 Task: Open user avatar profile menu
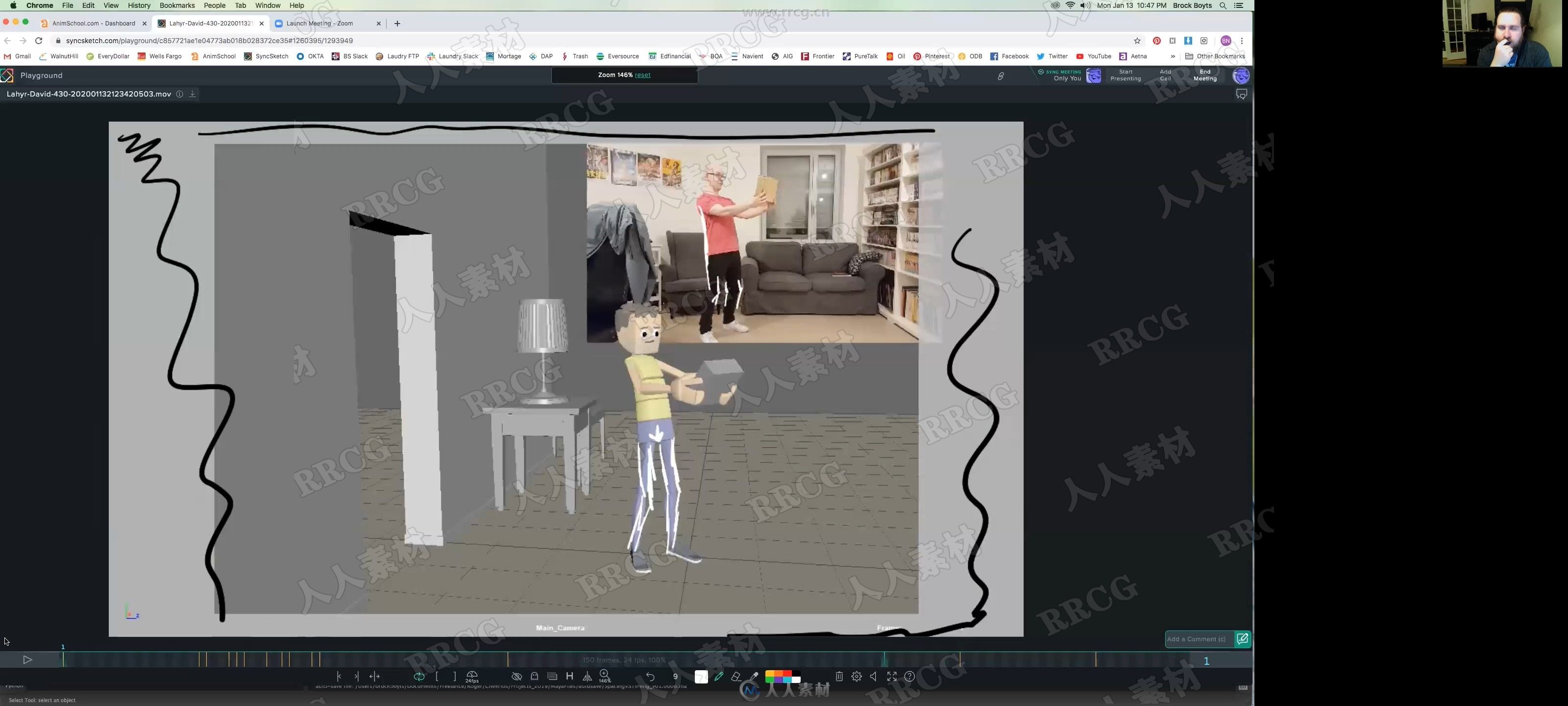pos(1241,76)
